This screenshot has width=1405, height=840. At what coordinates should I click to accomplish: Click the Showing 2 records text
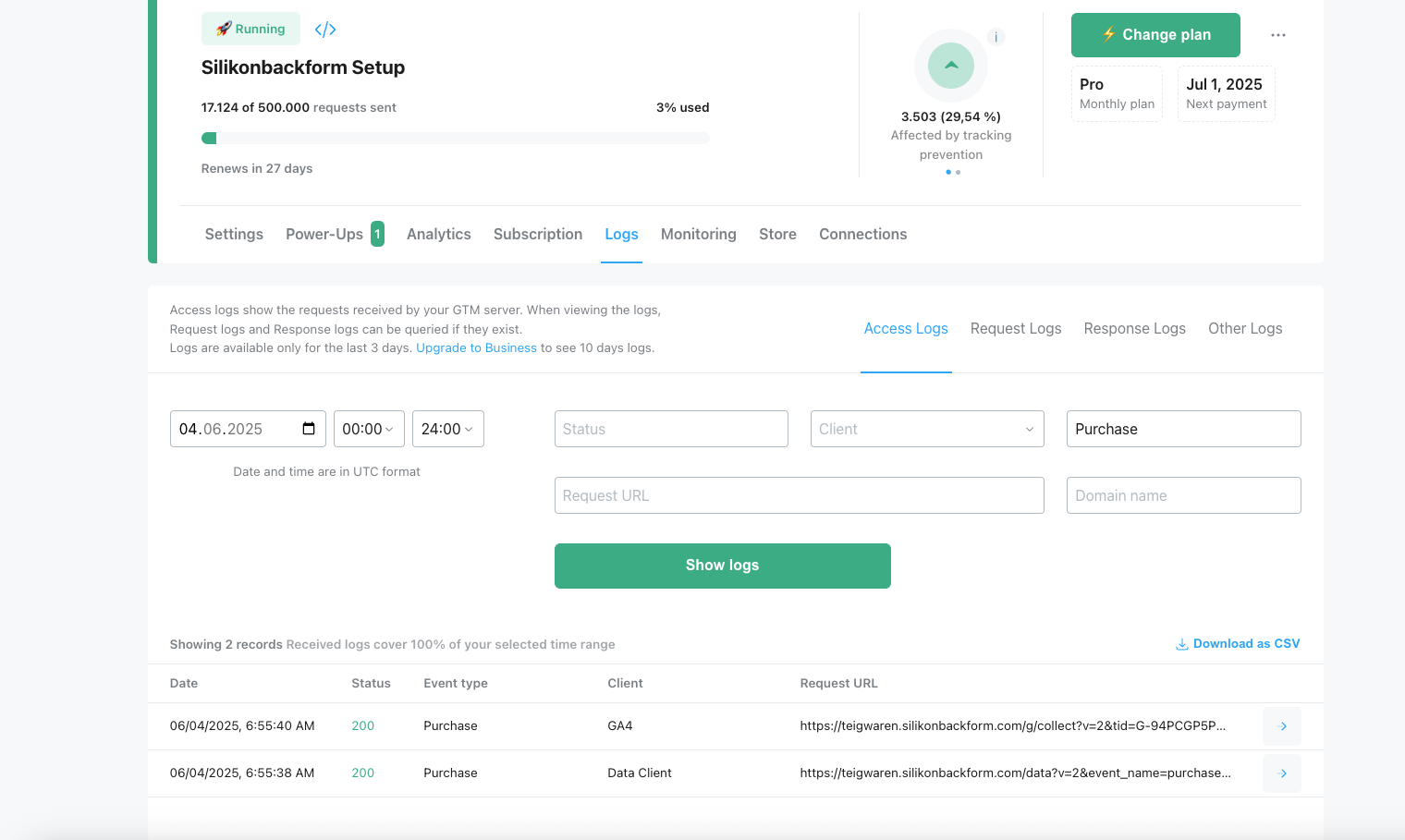[226, 645]
